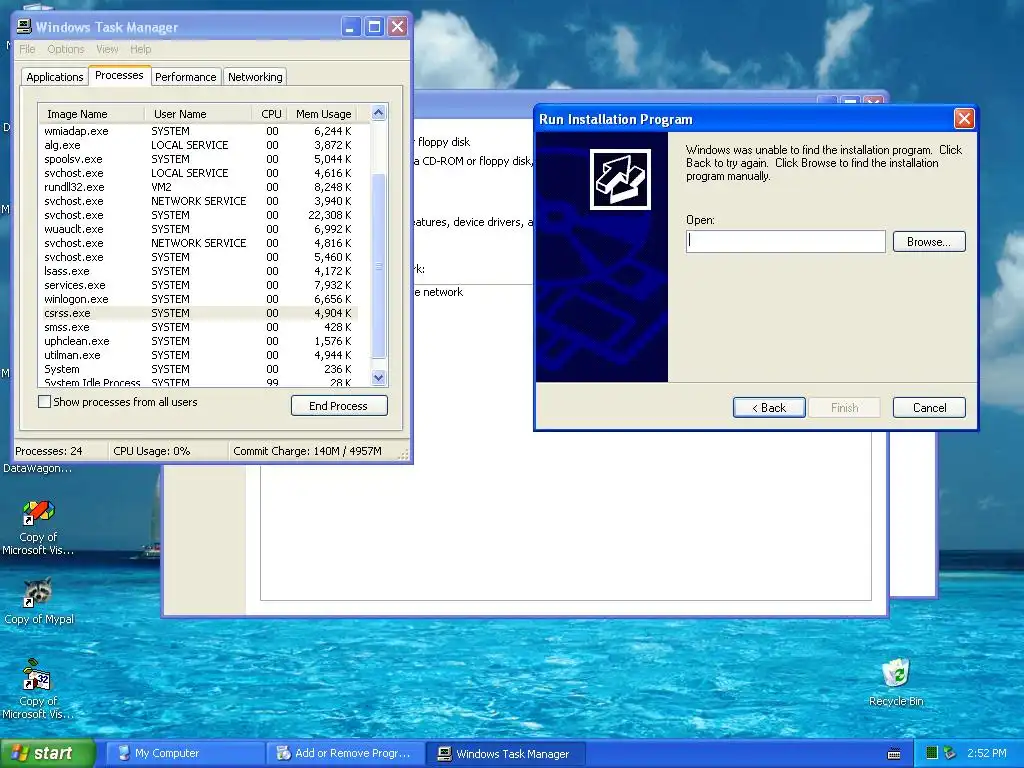Sort processes by CPU column header
The image size is (1024, 768).
click(270, 114)
